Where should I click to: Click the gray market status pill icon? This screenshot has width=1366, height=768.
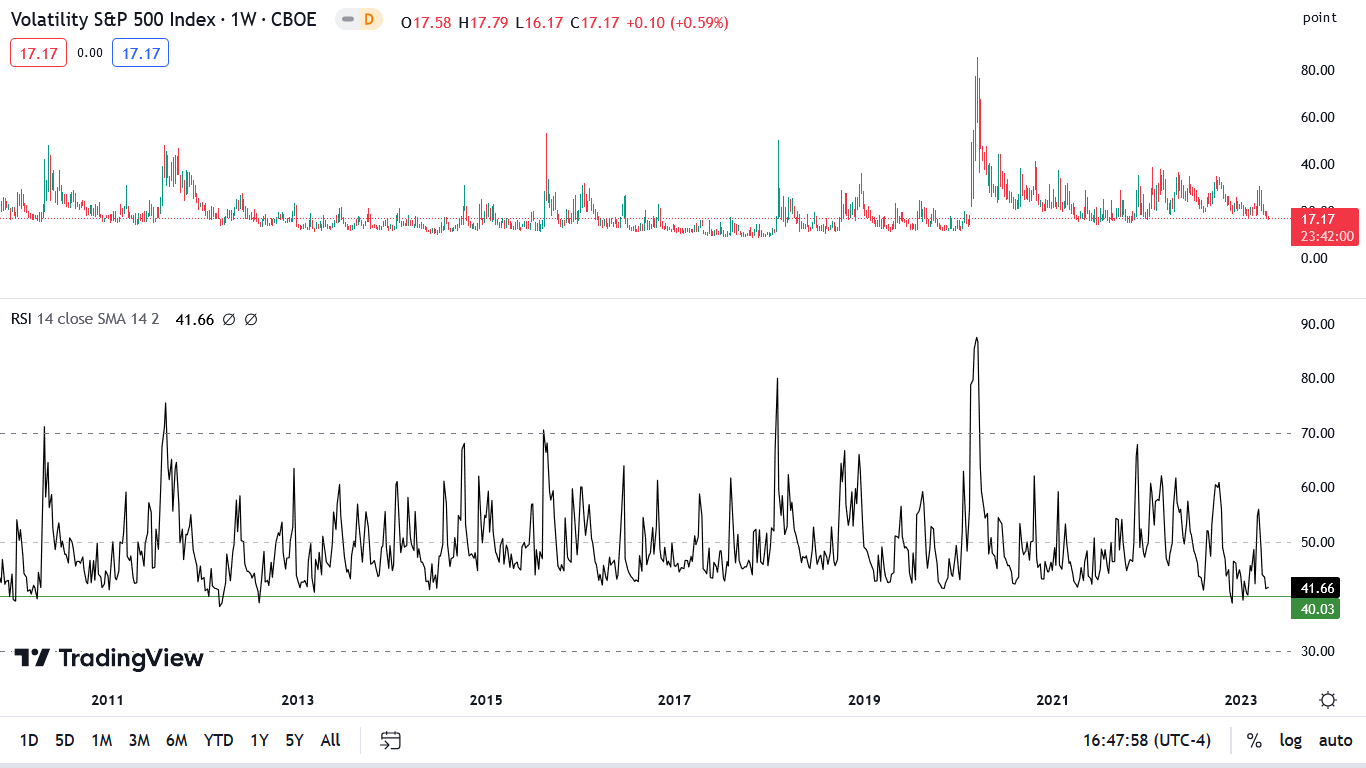click(x=347, y=20)
